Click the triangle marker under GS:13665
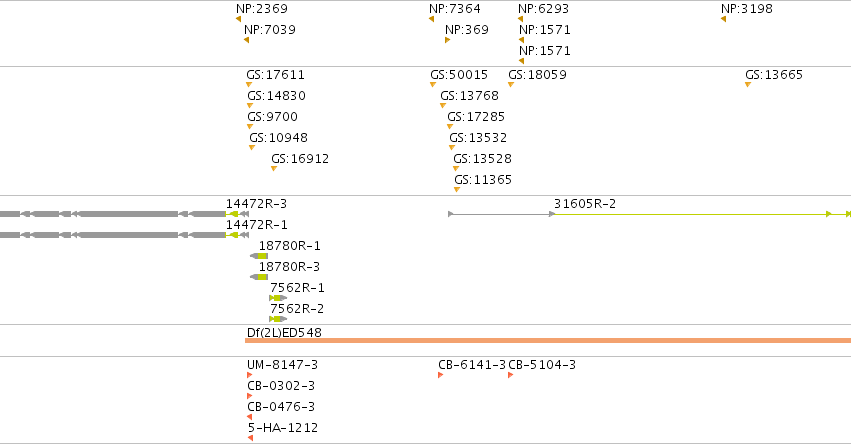Image resolution: width=851 pixels, height=444 pixels. pyautogui.click(x=748, y=85)
